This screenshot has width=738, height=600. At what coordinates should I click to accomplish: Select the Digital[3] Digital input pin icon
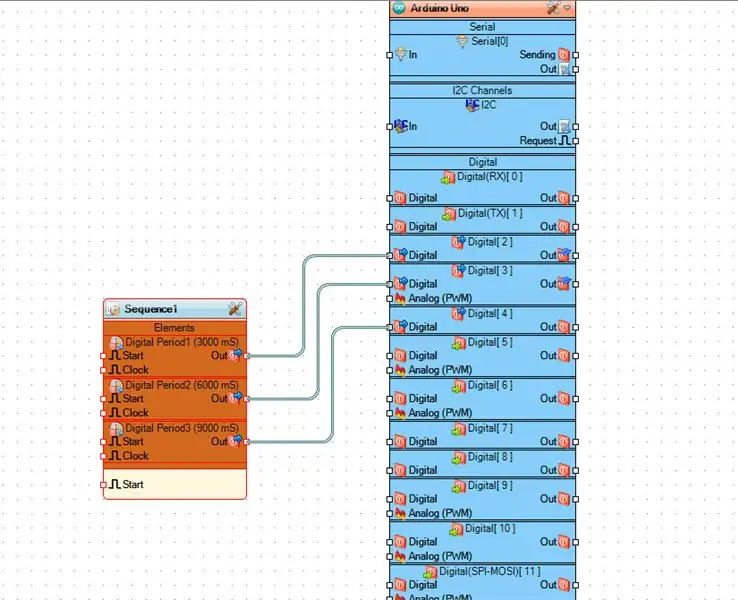[x=401, y=283]
